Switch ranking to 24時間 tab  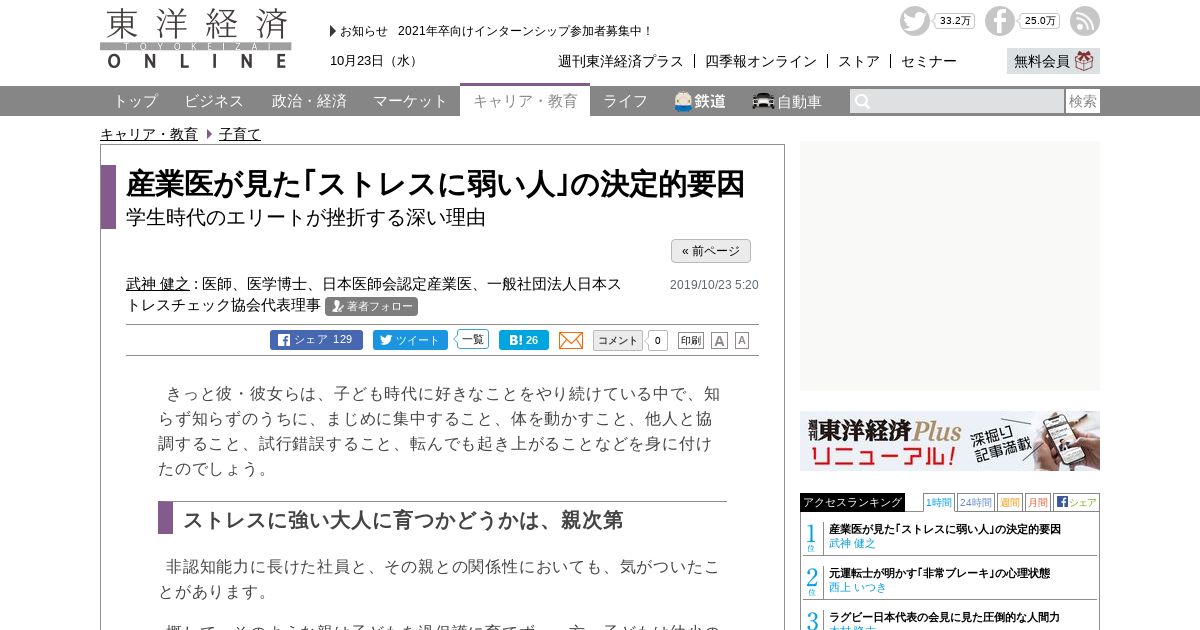coord(975,502)
